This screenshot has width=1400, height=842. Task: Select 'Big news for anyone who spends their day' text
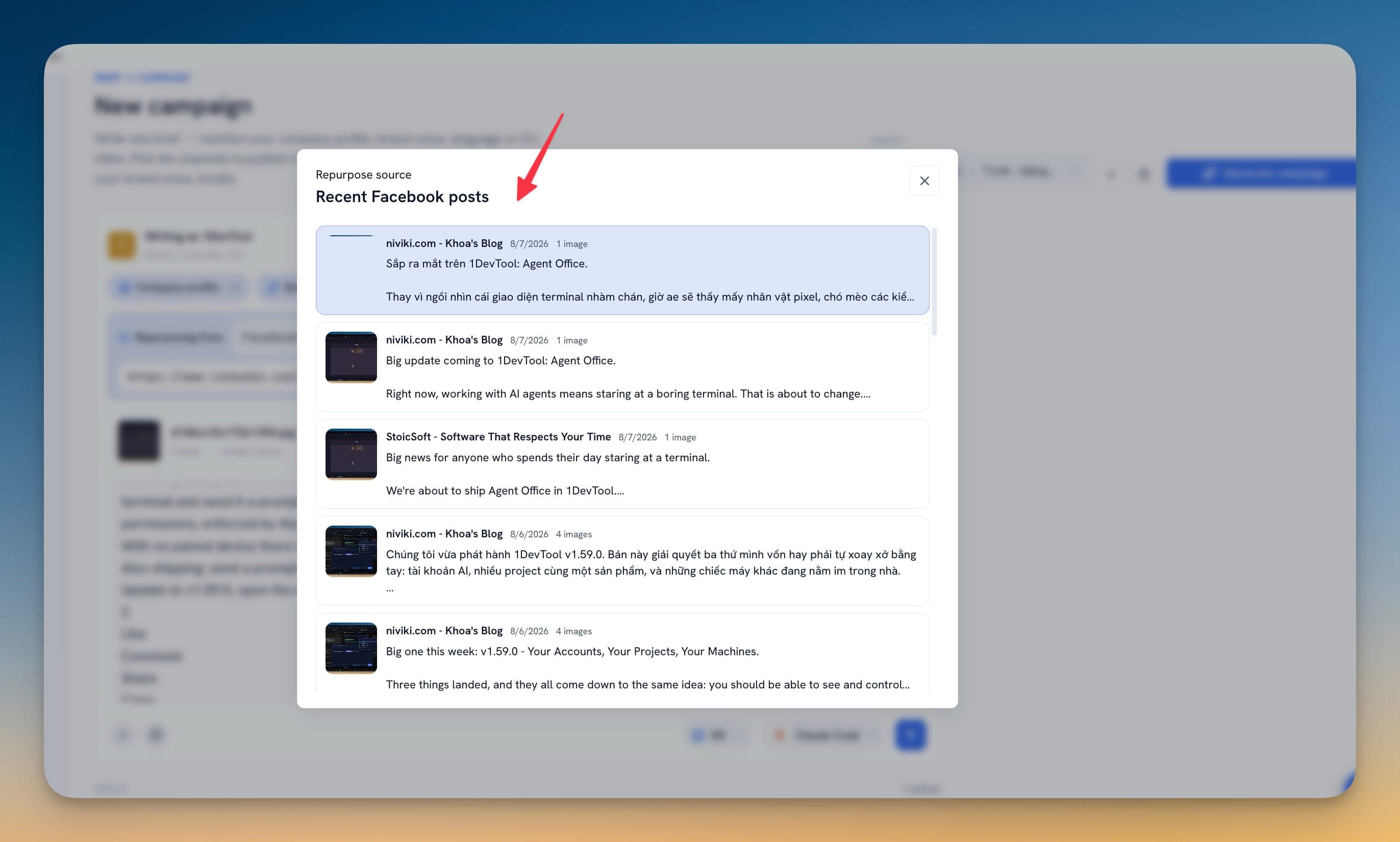547,457
